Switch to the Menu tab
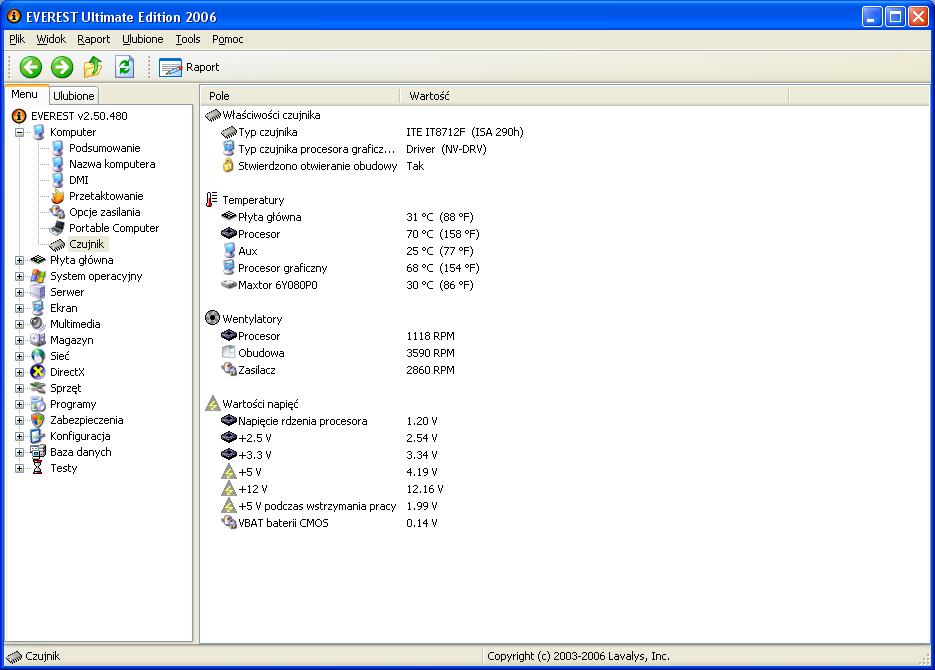This screenshot has height=670, width=935. (24, 94)
